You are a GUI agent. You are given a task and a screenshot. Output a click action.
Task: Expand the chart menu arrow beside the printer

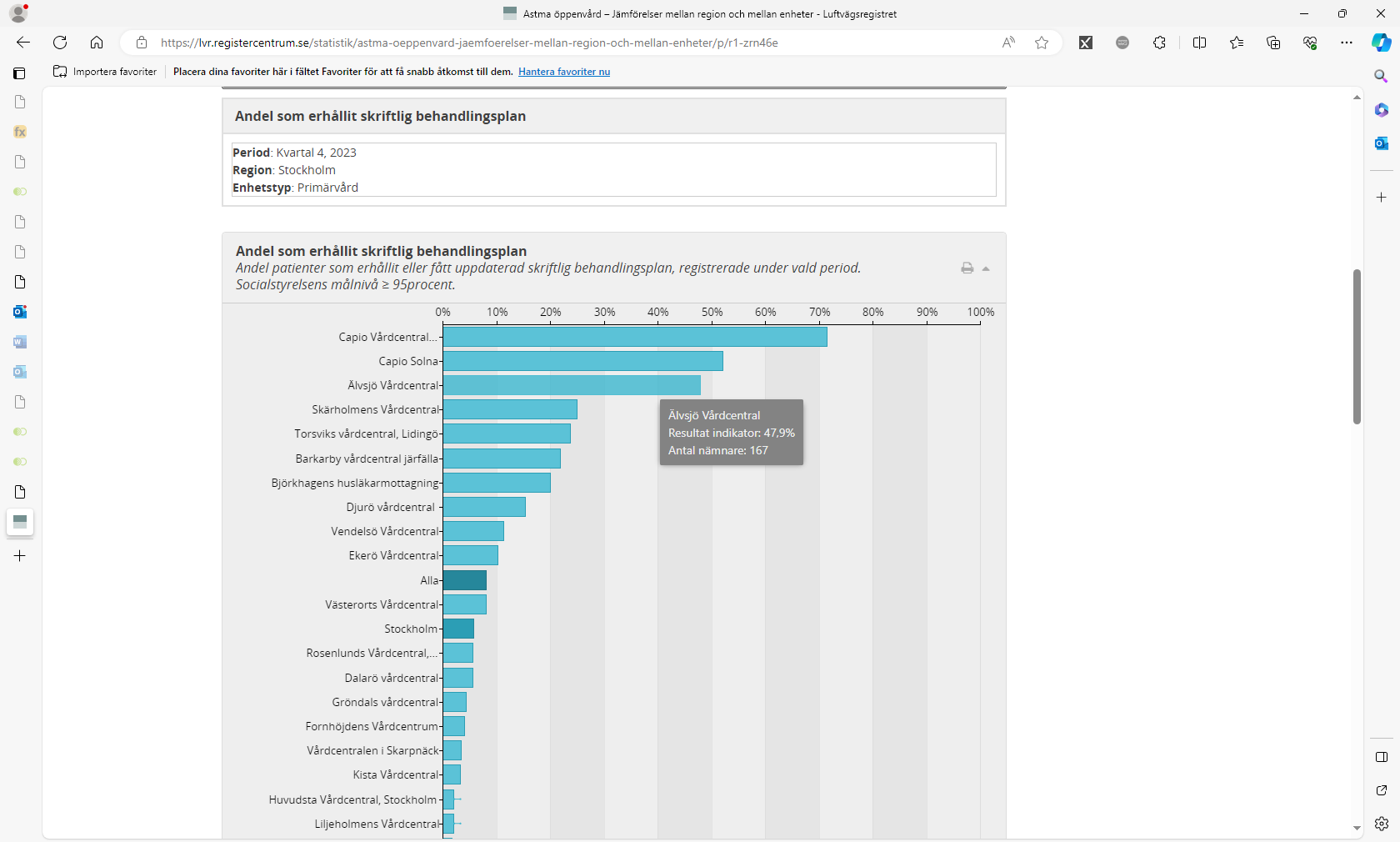986,268
